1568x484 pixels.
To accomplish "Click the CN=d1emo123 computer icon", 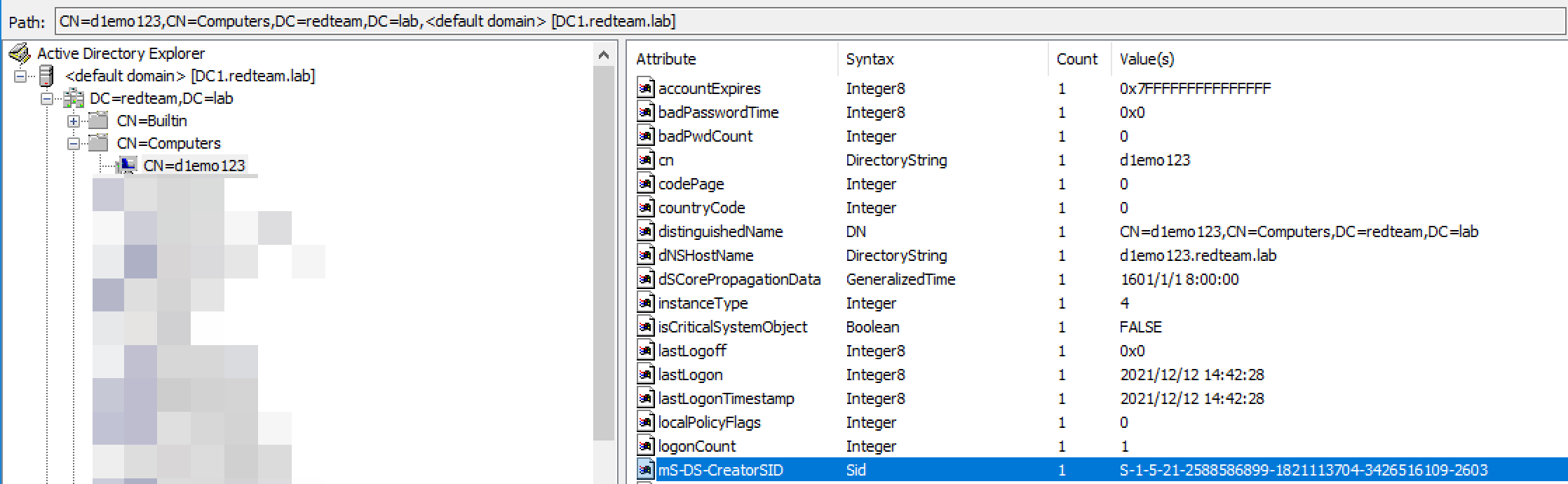I will (126, 166).
